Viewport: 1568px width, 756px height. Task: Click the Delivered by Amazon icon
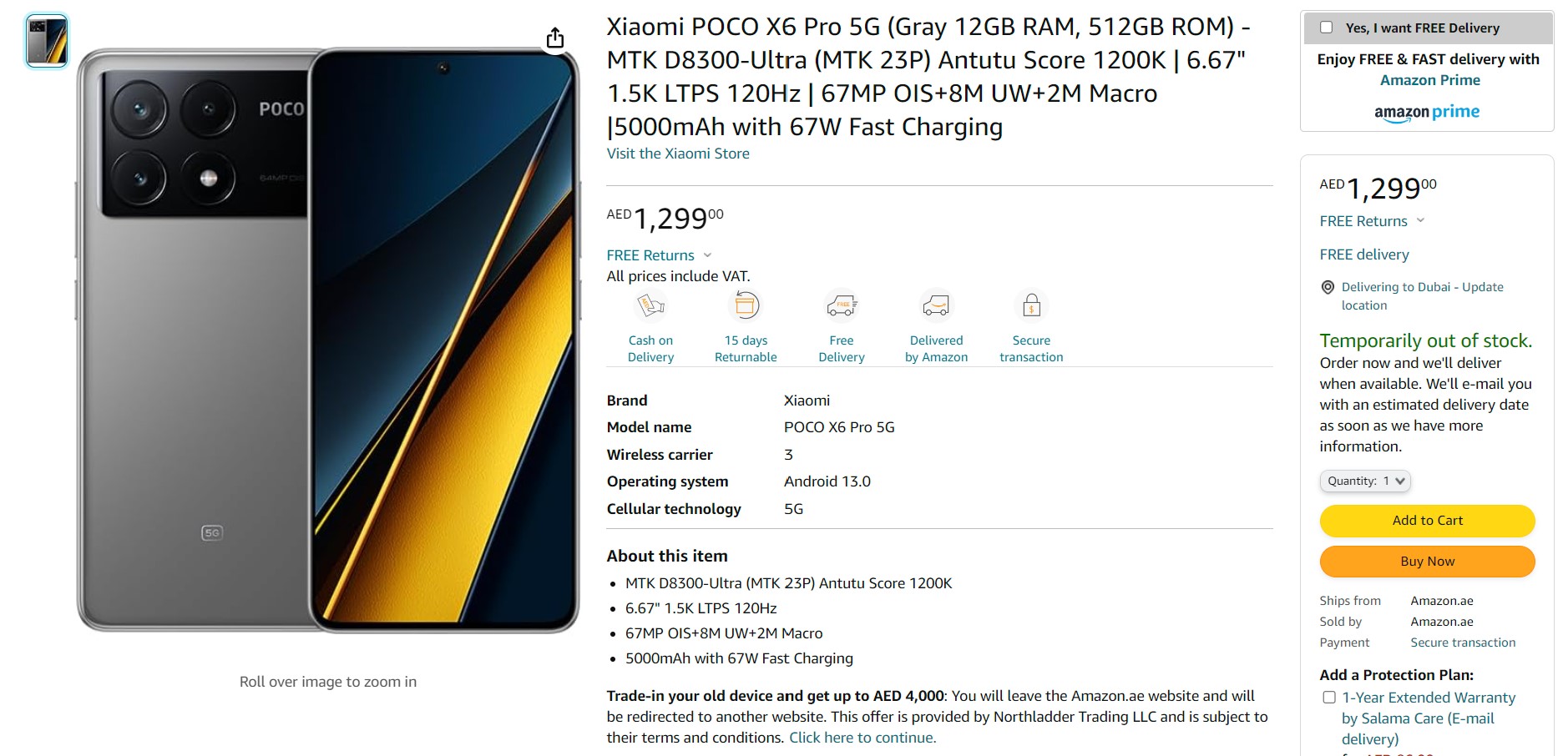(936, 306)
